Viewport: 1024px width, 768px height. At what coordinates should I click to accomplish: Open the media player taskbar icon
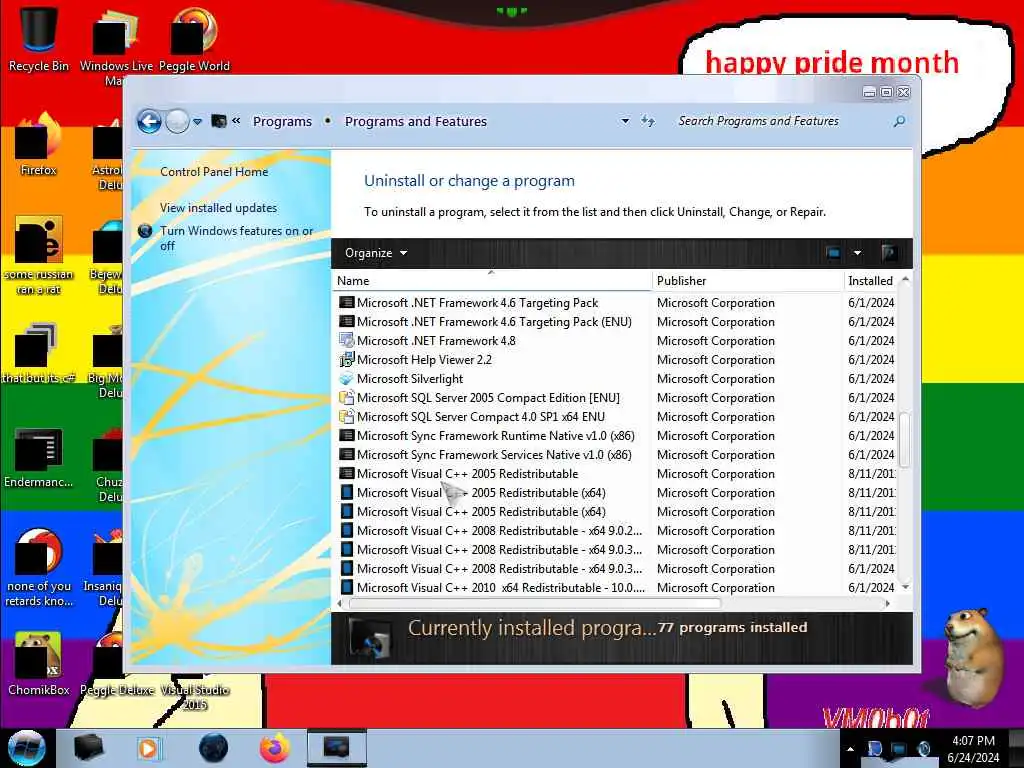(148, 748)
